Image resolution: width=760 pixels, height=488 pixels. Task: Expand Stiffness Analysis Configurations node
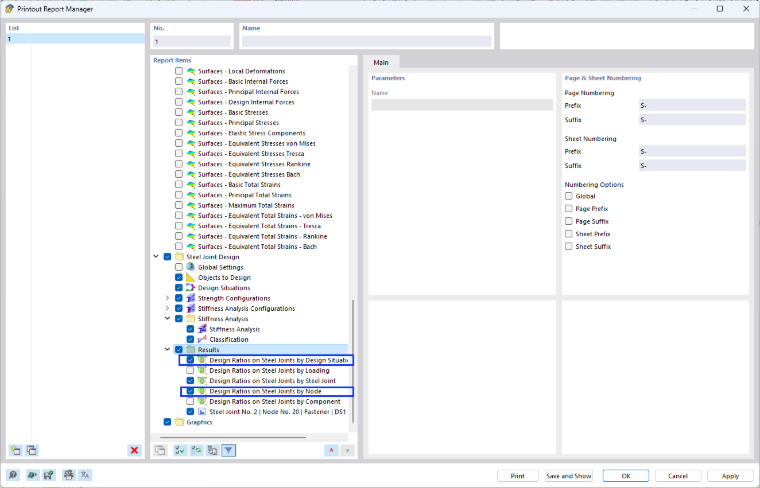point(167,308)
